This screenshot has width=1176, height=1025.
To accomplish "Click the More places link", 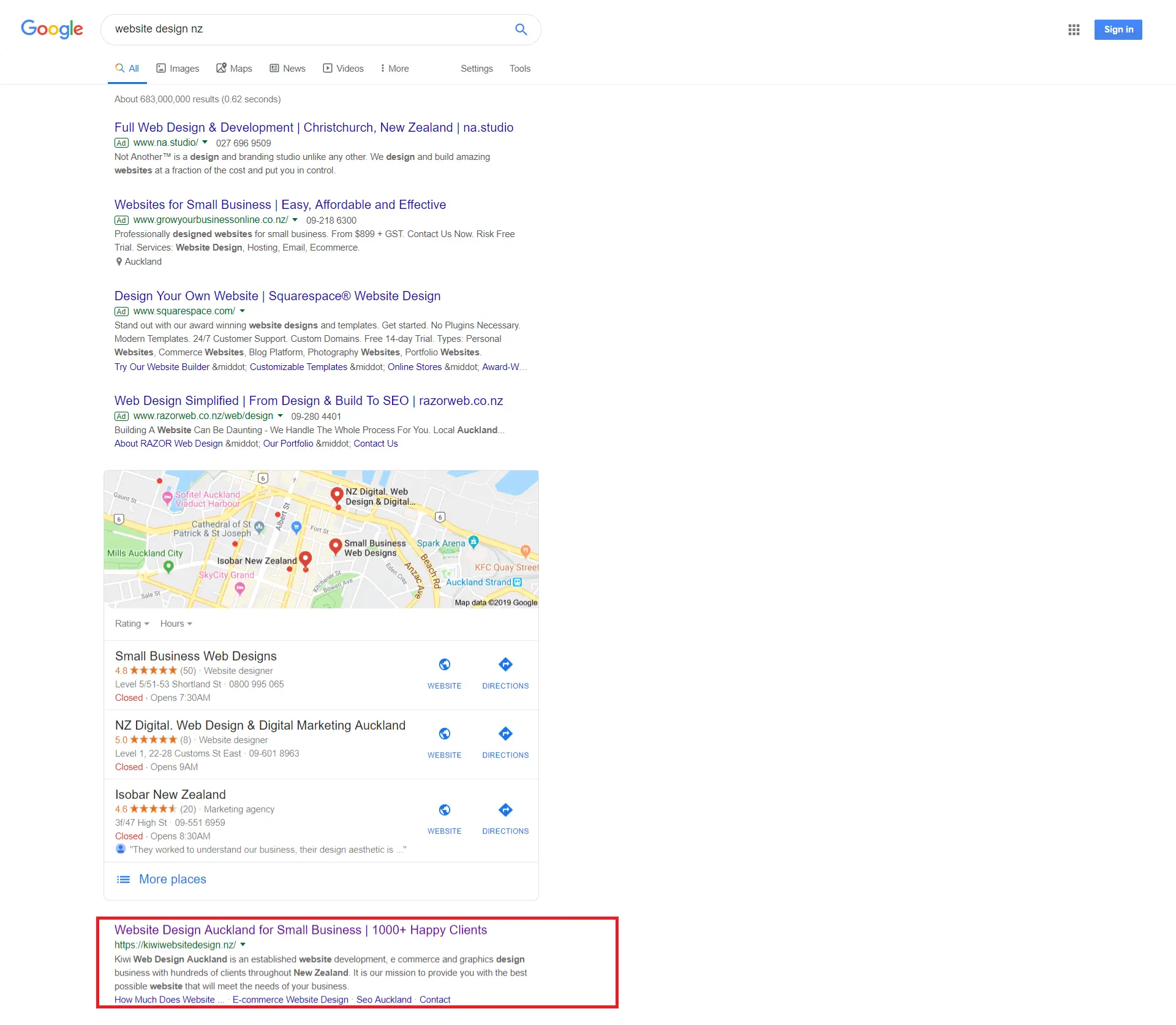I will [x=173, y=879].
